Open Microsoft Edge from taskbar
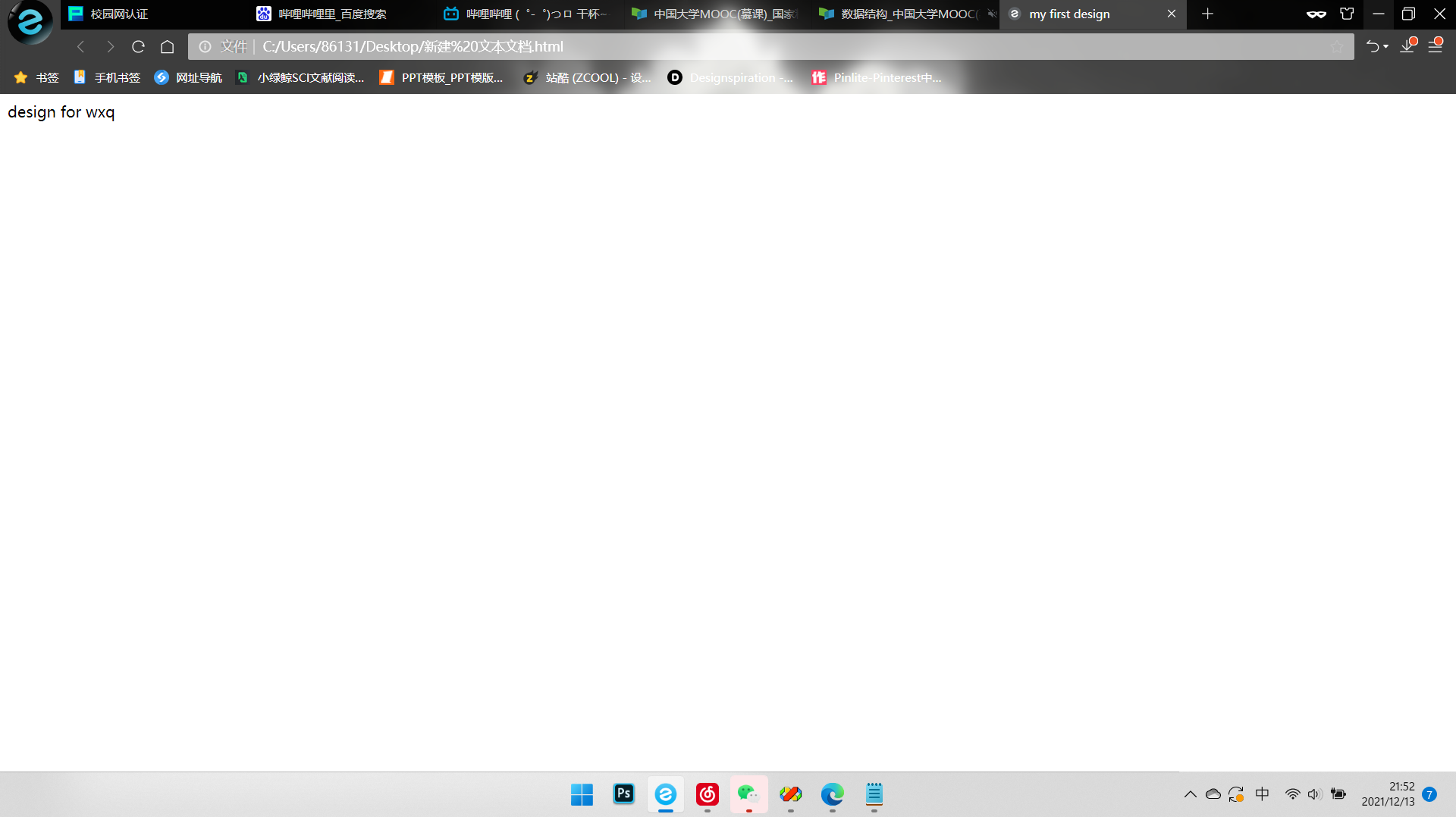This screenshot has height=817, width=1456. 833,794
